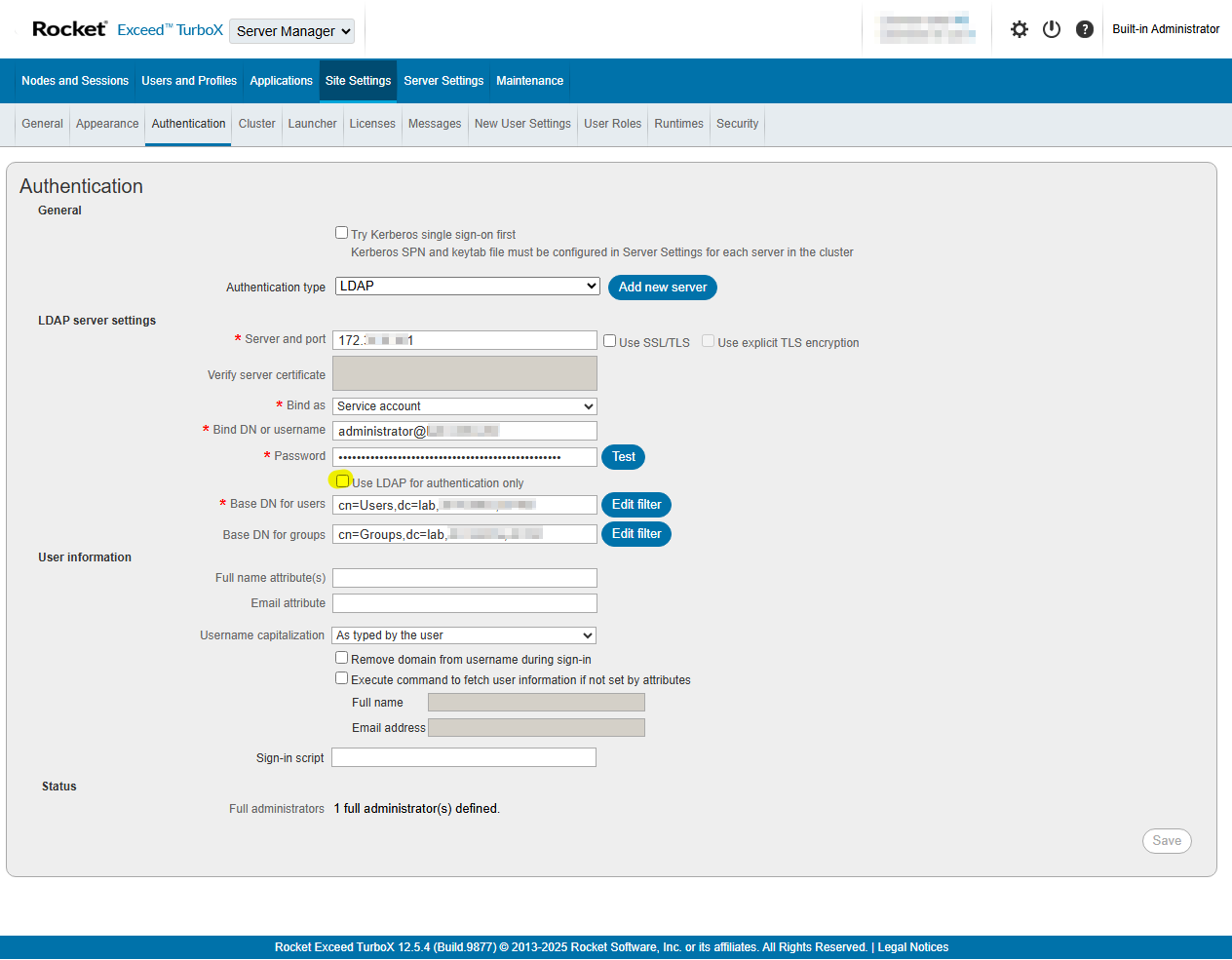Enable Remove domain from username during sign-in
1232x960 pixels.
(342, 658)
